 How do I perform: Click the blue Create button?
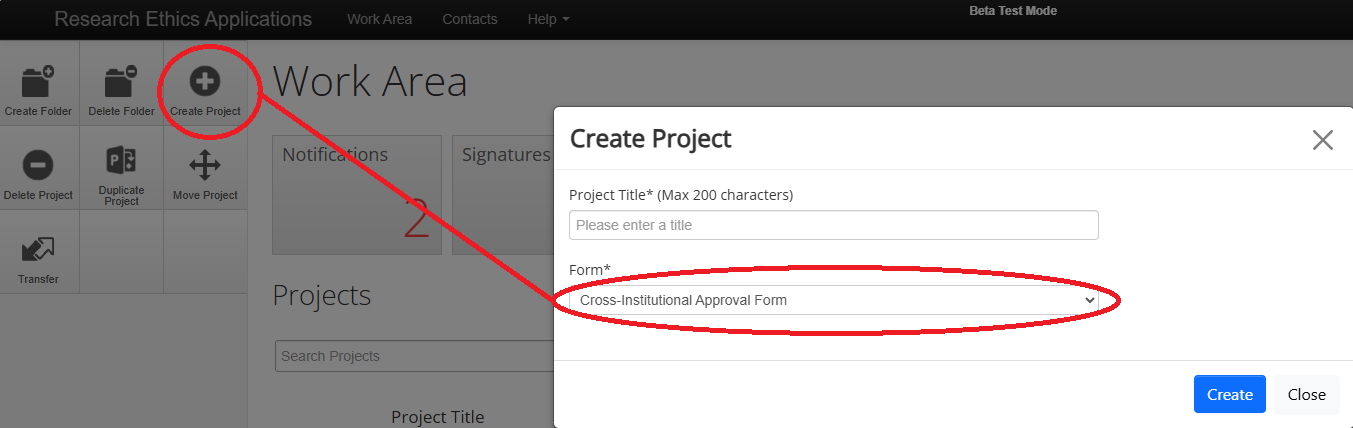1229,394
